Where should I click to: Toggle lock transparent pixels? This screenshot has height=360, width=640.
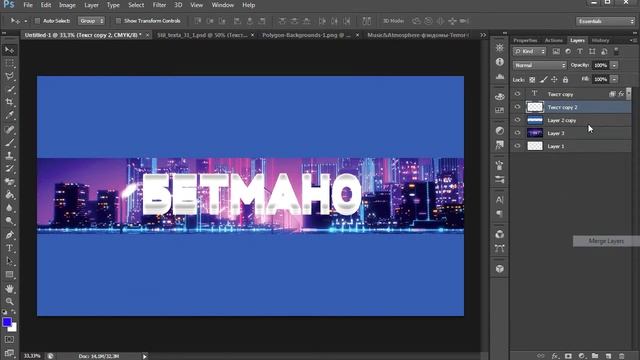coord(532,80)
